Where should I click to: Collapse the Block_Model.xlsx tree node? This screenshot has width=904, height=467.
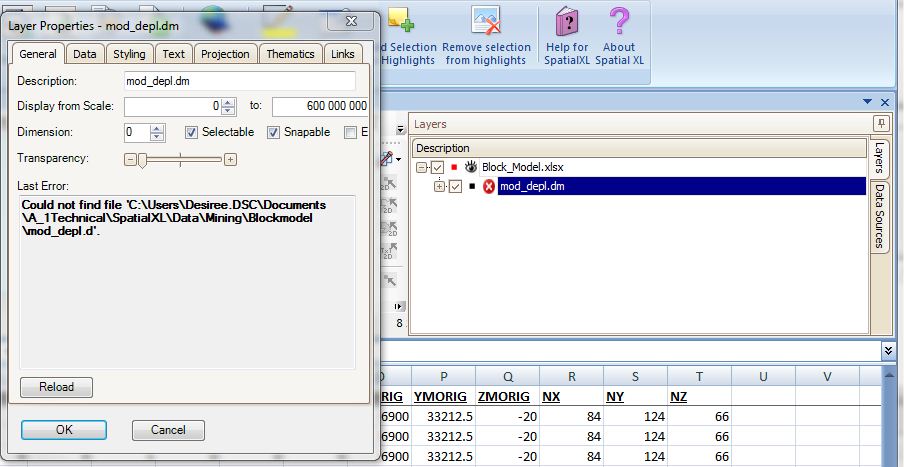tap(422, 168)
